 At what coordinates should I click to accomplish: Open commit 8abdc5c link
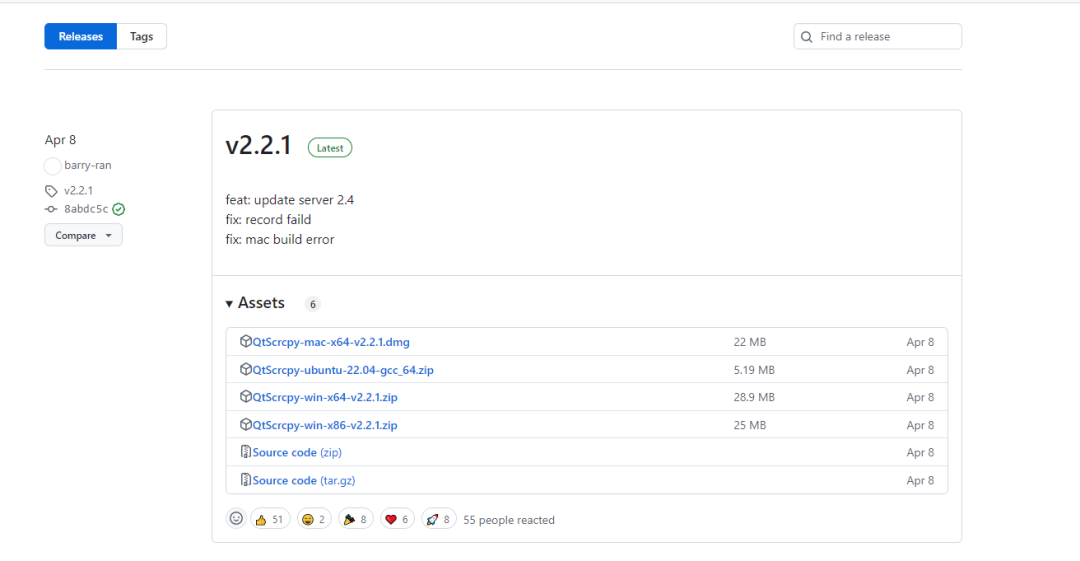pos(86,209)
